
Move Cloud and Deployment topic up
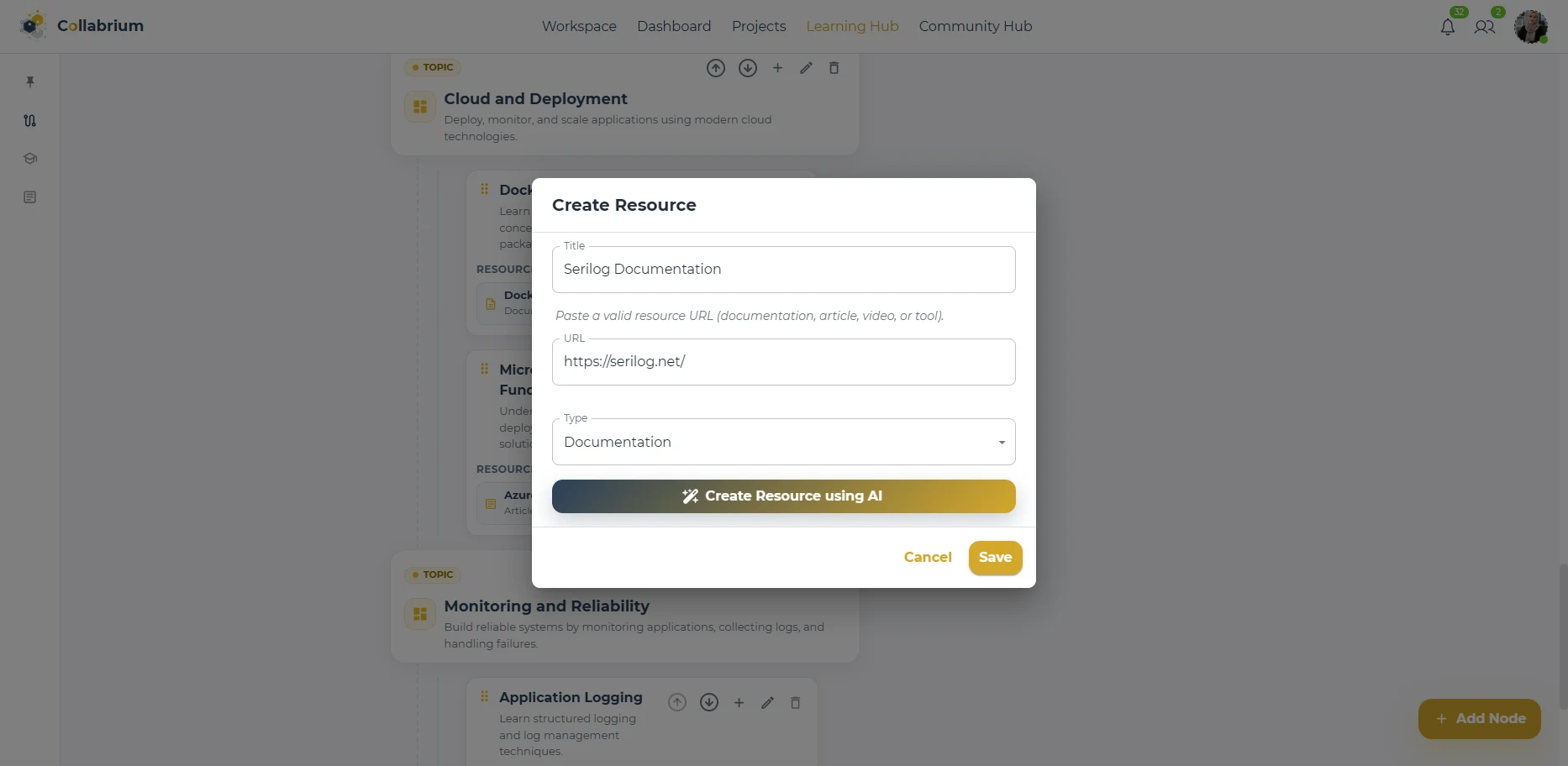[716, 68]
